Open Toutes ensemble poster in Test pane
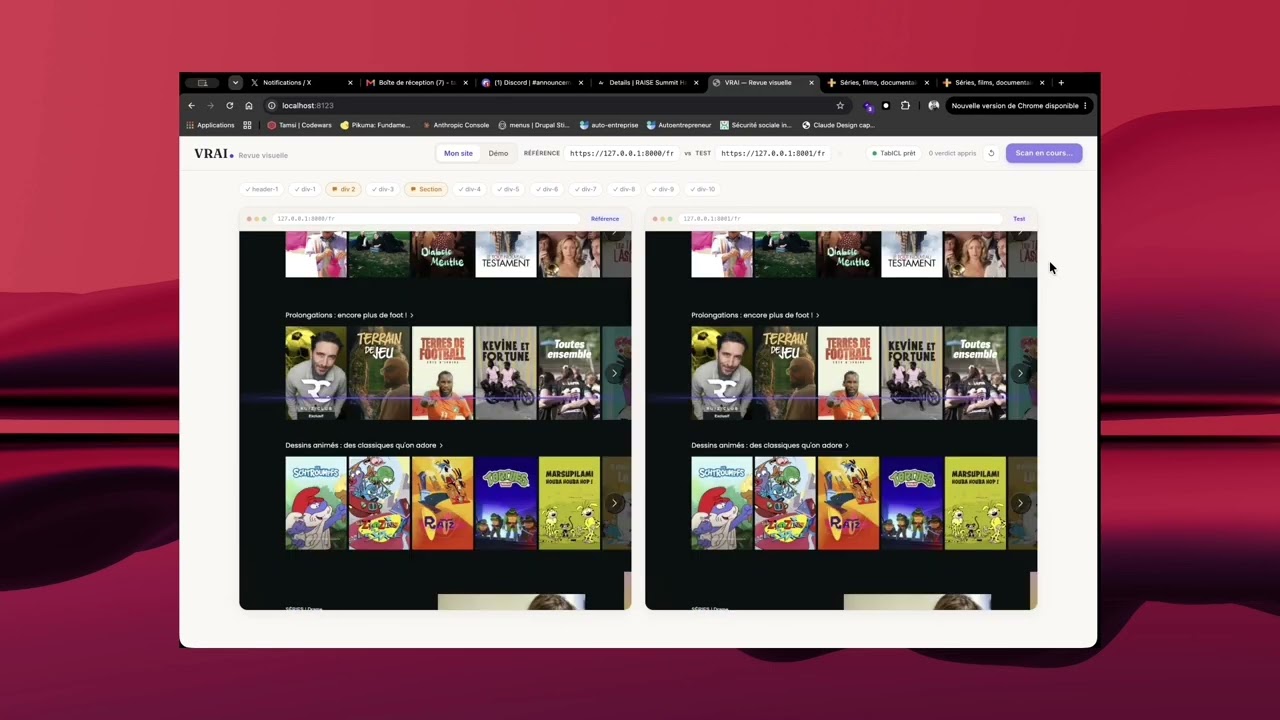Image resolution: width=1280 pixels, height=720 pixels. (975, 373)
